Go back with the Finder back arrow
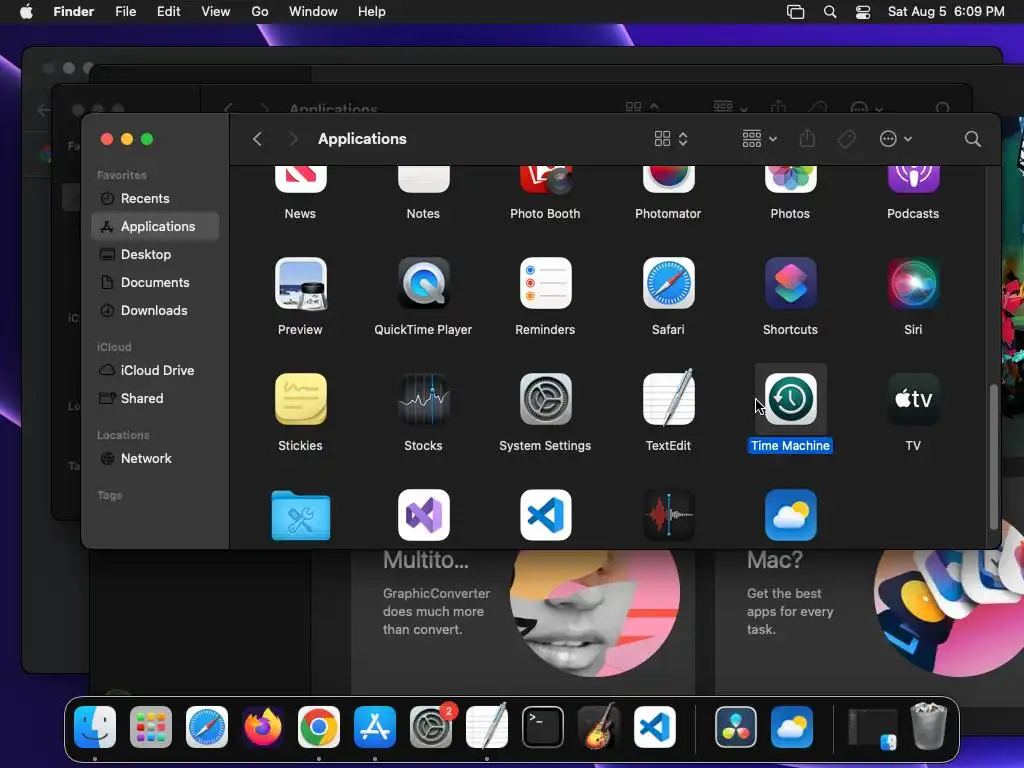1024x768 pixels. 257,138
